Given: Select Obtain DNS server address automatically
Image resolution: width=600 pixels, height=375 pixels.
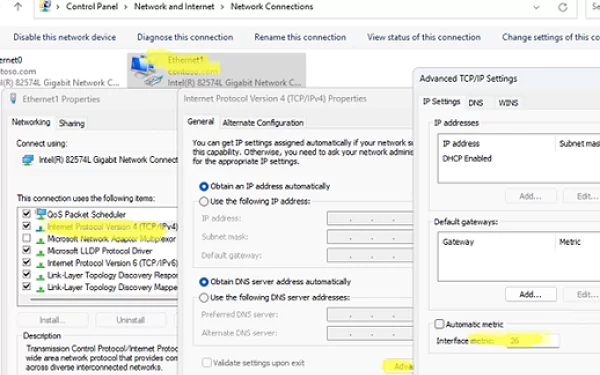Looking at the screenshot, I should [204, 282].
